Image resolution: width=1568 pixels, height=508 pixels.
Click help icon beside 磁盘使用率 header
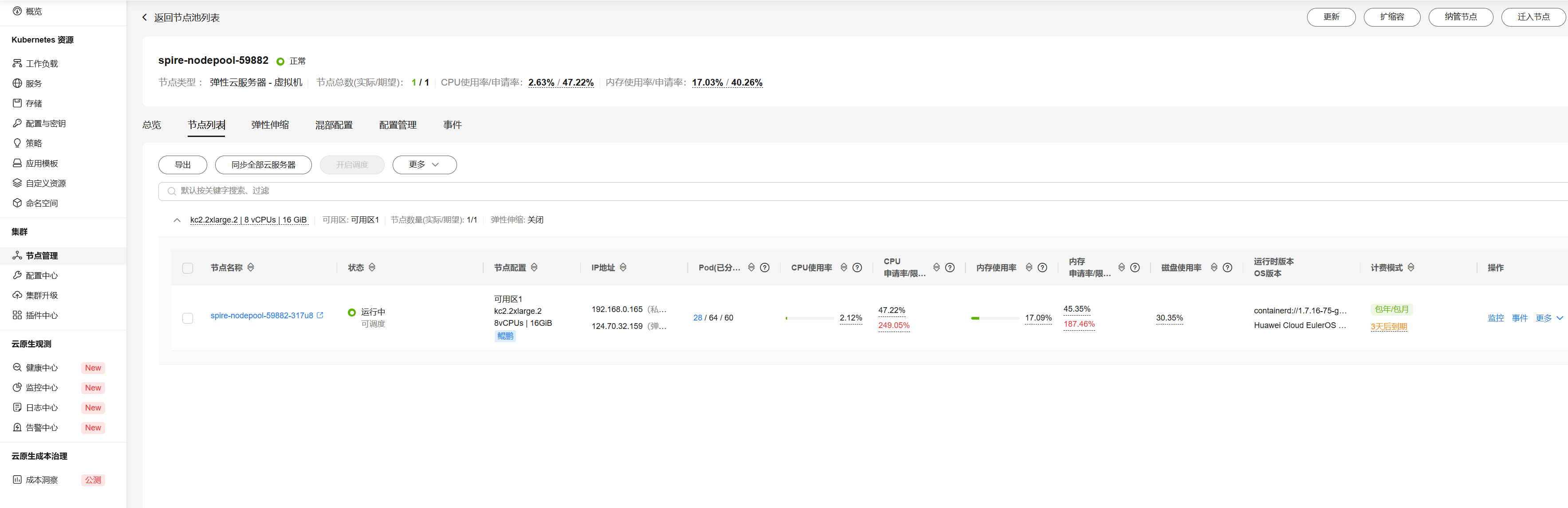pyautogui.click(x=1227, y=268)
